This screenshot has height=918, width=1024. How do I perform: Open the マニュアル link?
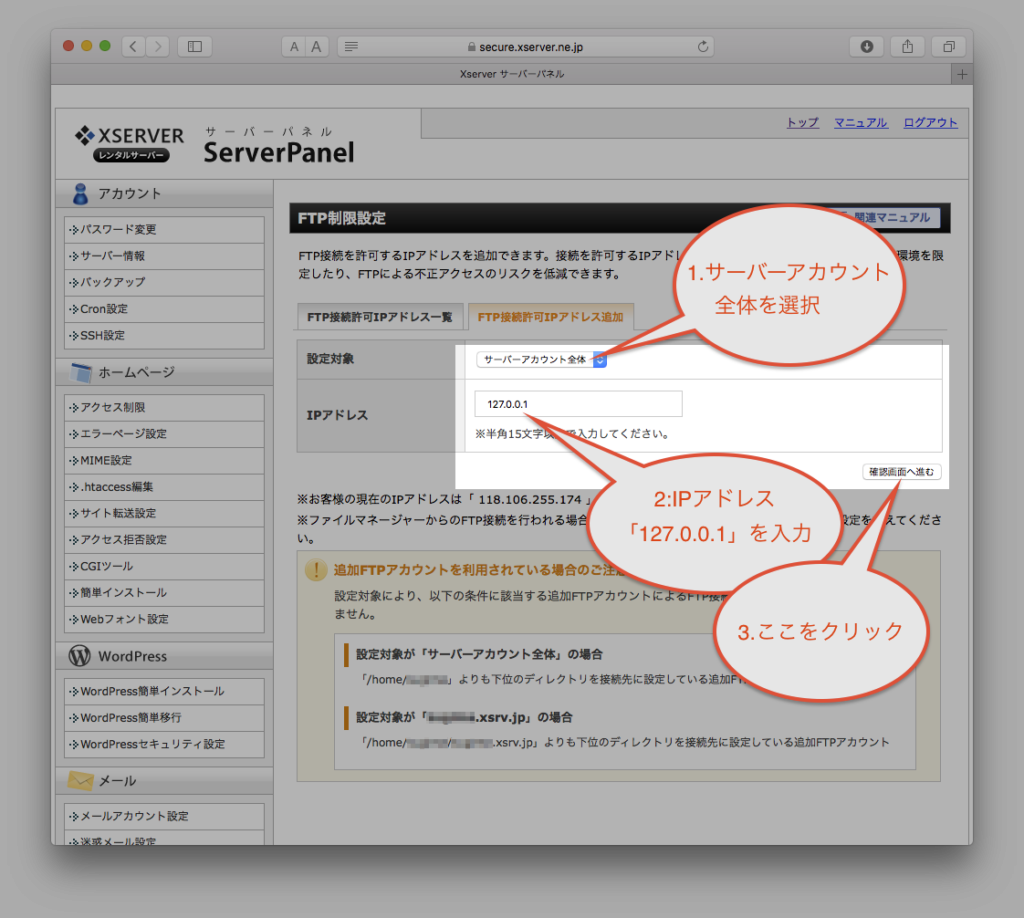pos(861,123)
